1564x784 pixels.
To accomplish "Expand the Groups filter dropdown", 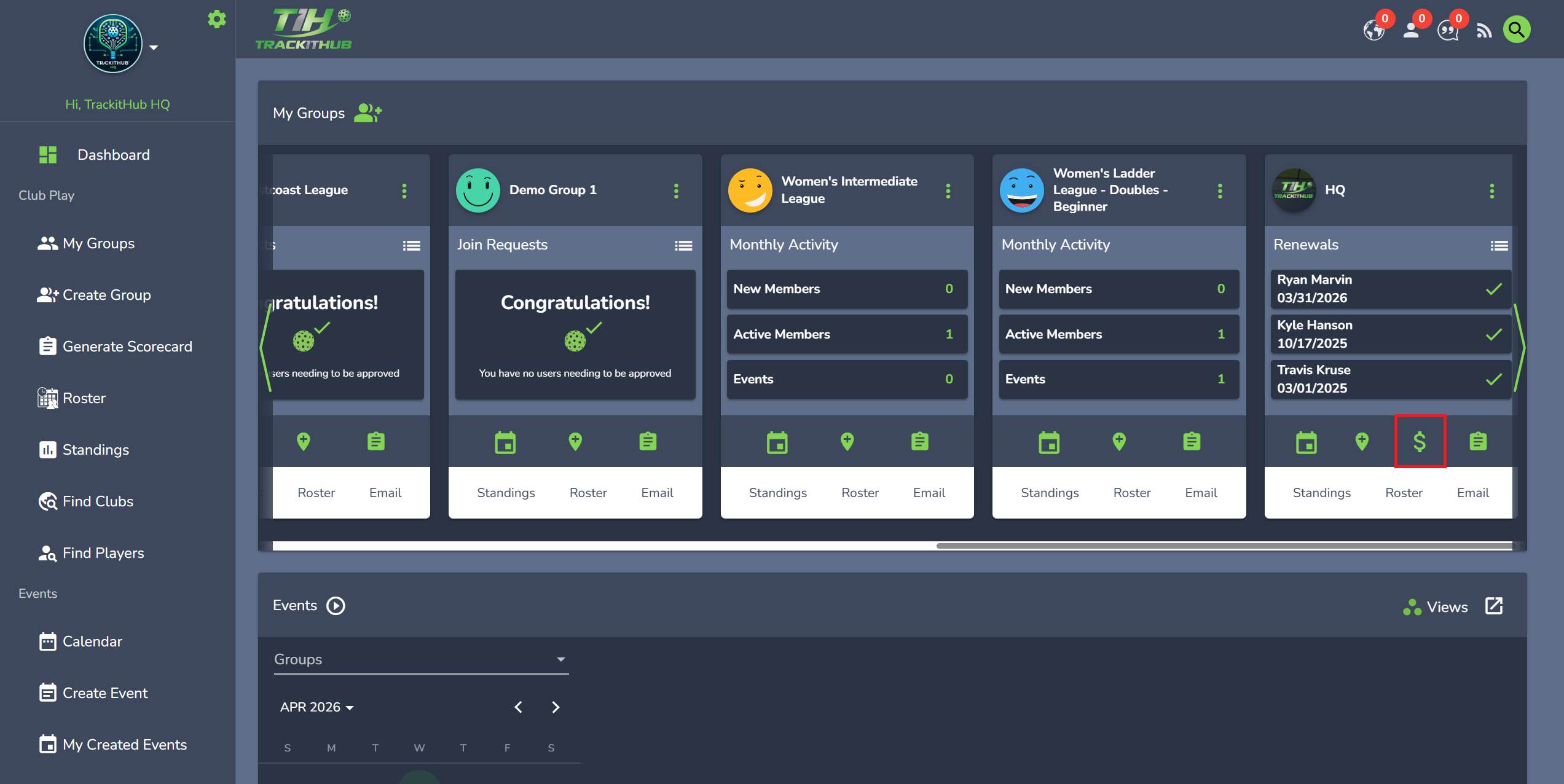I will click(x=421, y=659).
